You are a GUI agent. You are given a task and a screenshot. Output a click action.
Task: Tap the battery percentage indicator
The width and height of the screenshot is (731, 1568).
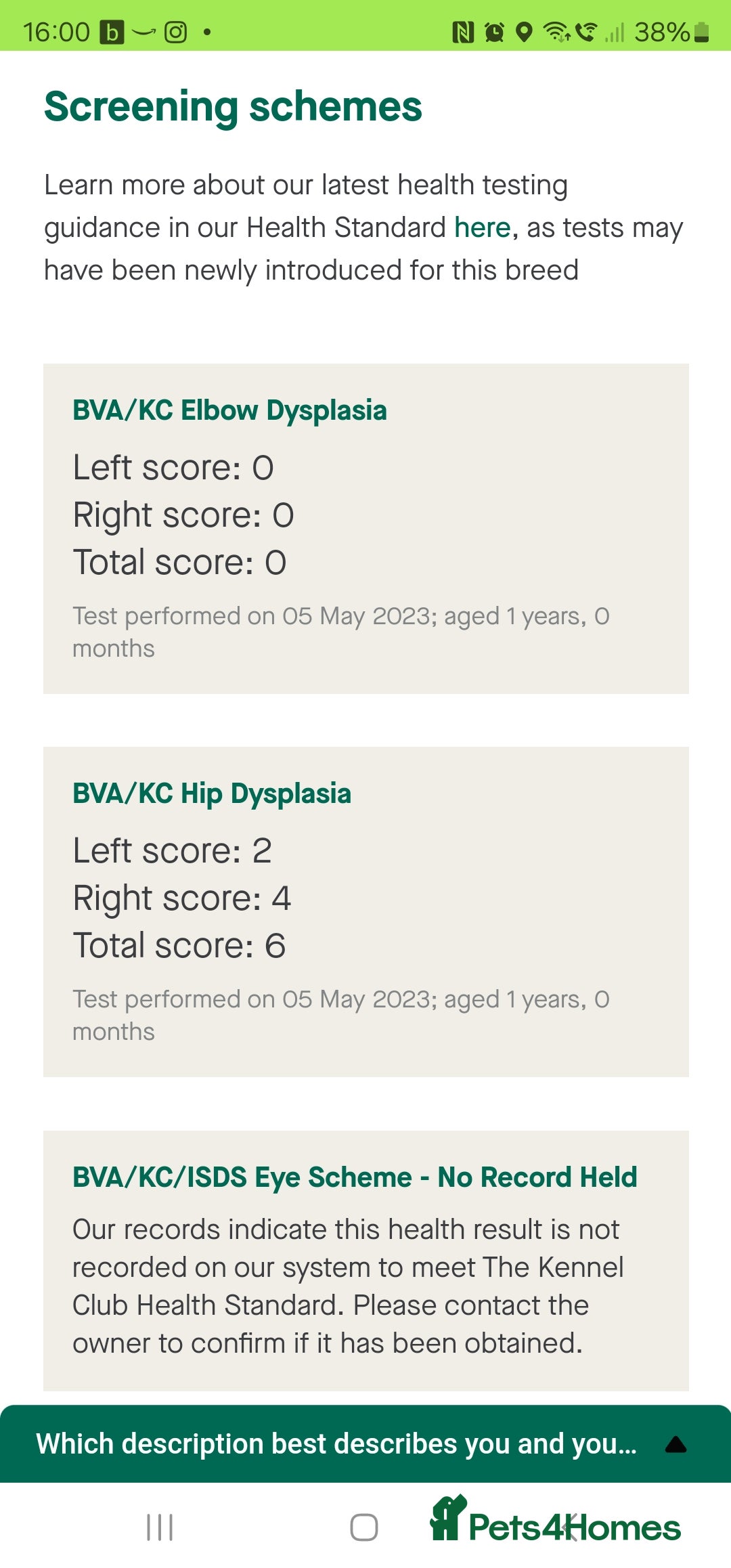click(671, 32)
